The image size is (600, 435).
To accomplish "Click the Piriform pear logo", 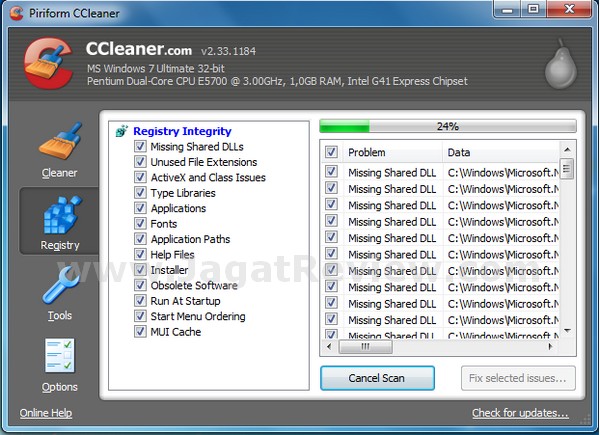I will tap(561, 64).
